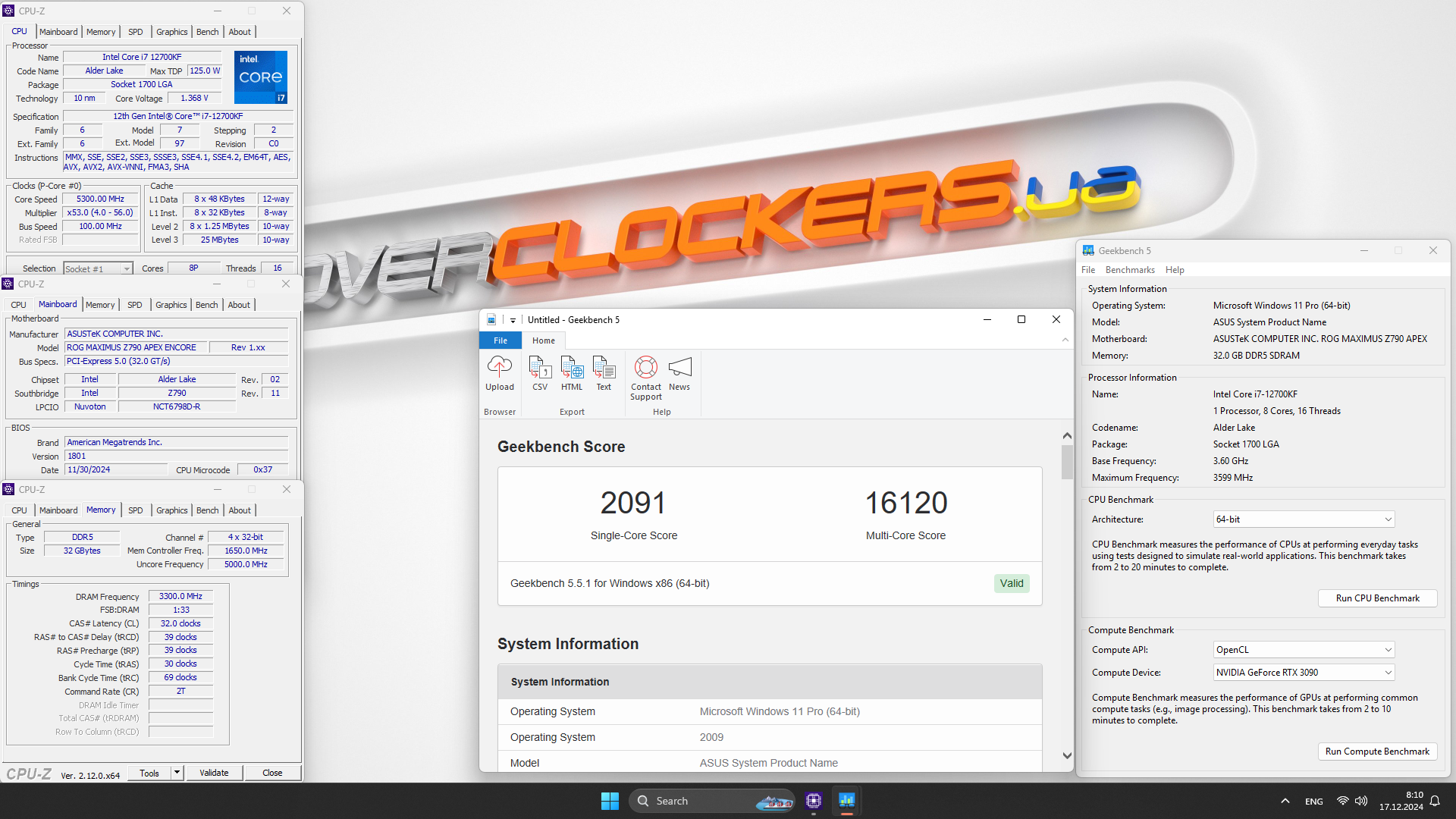Open Compute Device dropdown
The image size is (1456, 819).
pyautogui.click(x=1304, y=673)
